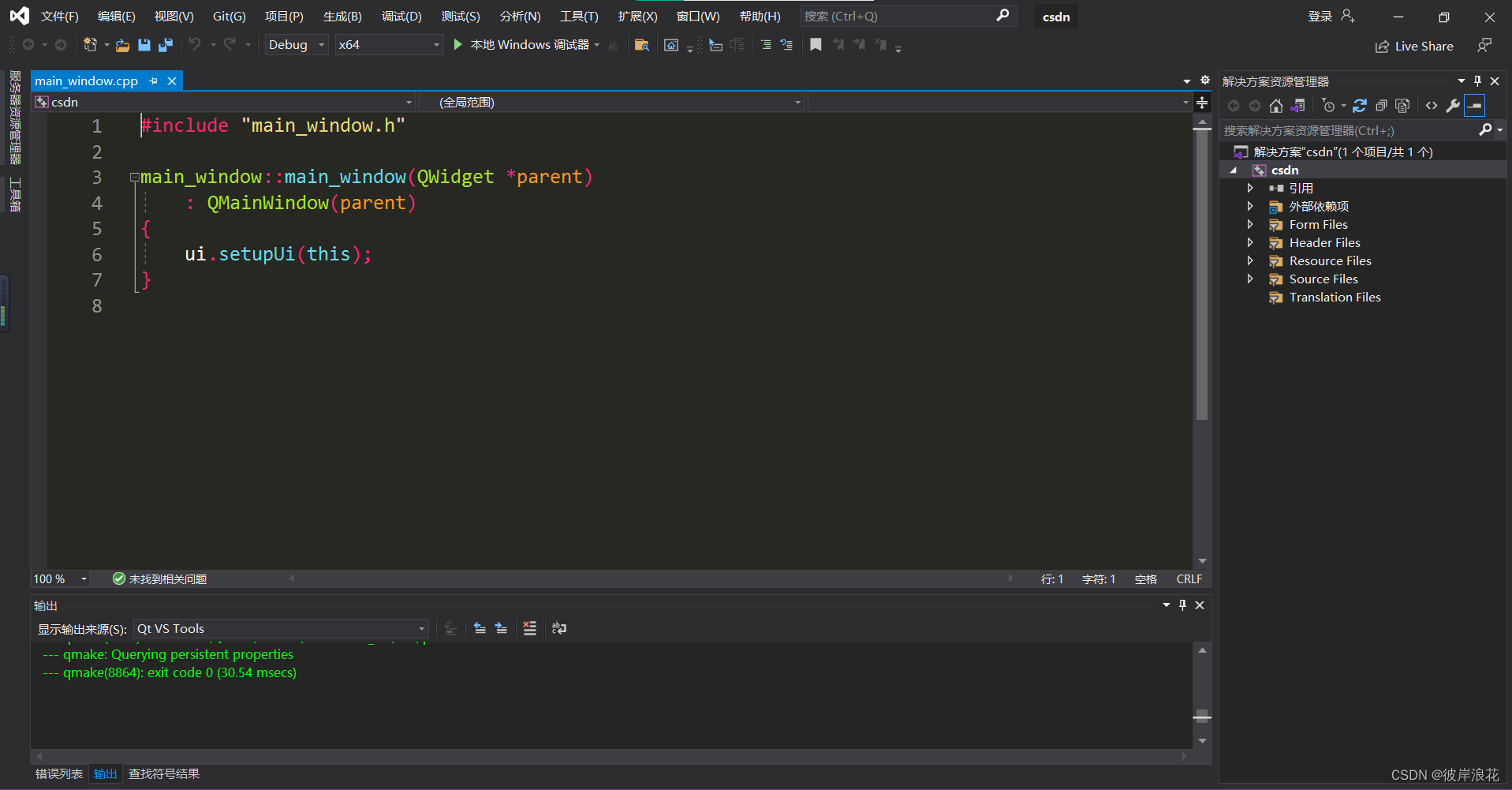Toggle a bookmark on current line
Screen dimensions: 1512x790
tap(816, 45)
